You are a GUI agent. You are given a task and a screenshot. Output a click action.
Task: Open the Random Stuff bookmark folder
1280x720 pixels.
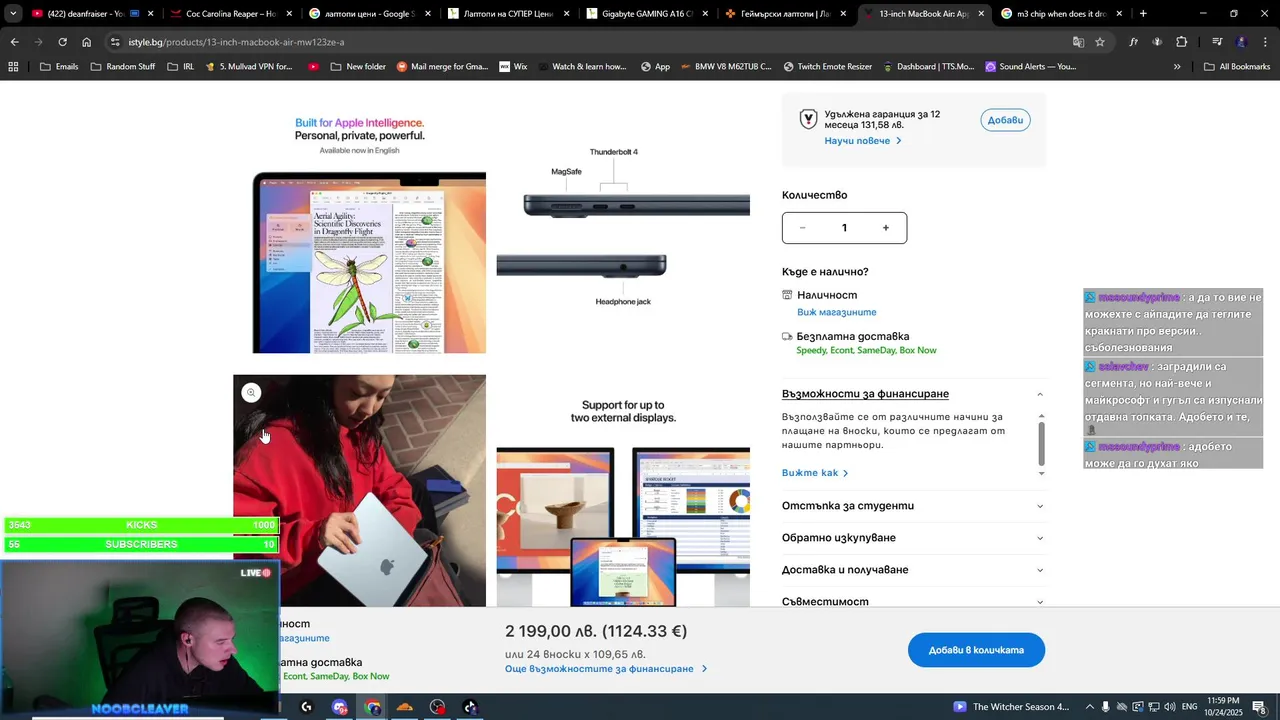click(122, 67)
